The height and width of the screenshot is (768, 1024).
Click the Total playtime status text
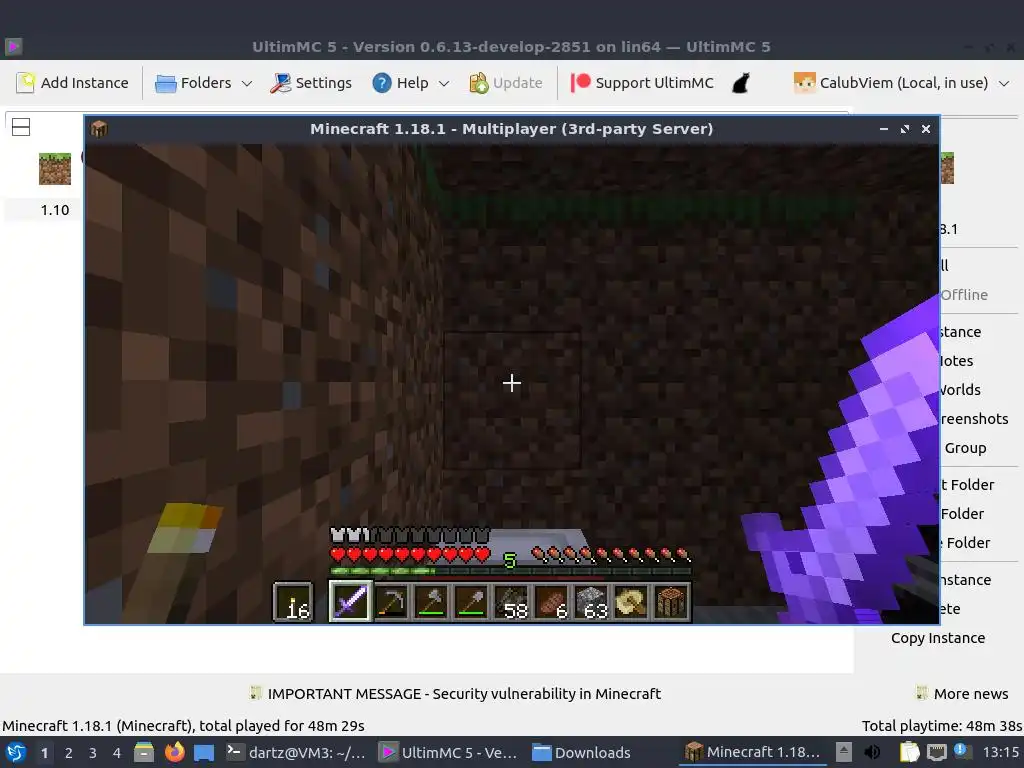(942, 726)
